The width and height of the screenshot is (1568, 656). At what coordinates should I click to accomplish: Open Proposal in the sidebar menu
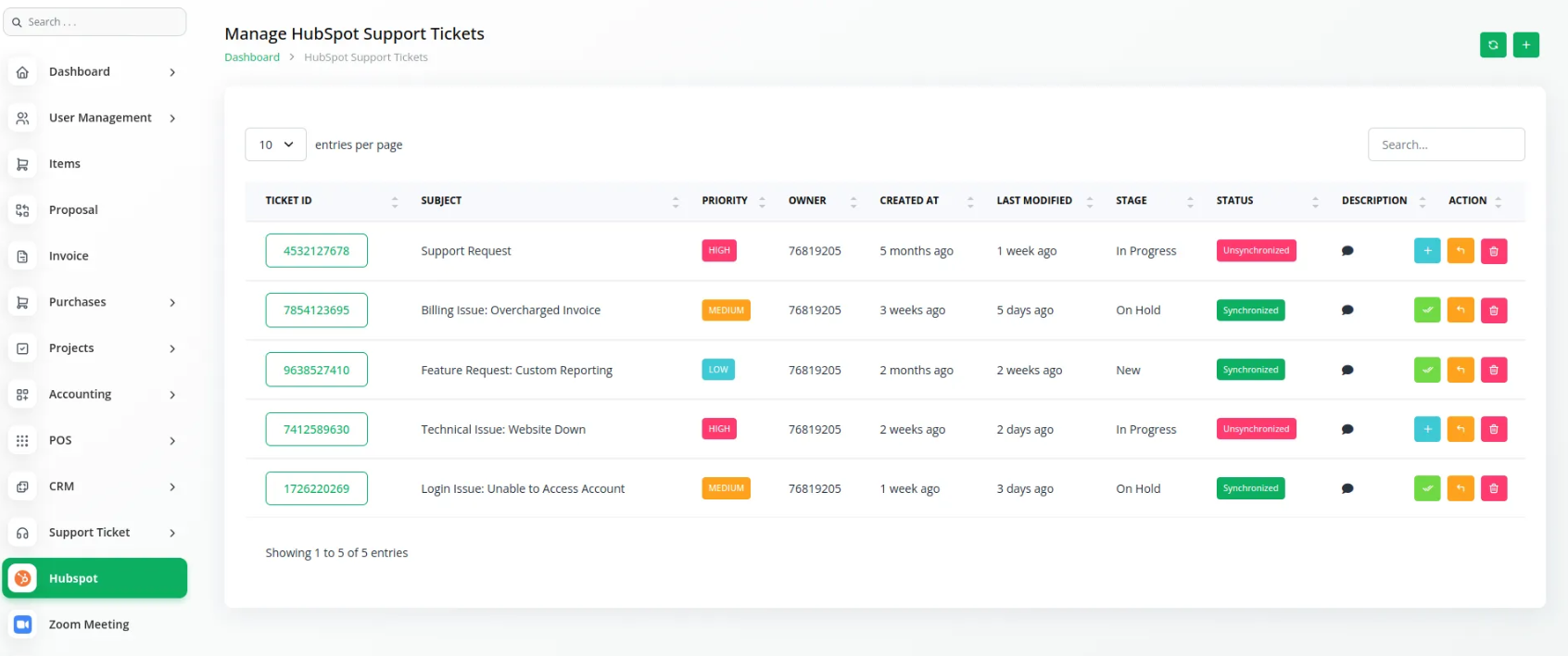click(95, 209)
